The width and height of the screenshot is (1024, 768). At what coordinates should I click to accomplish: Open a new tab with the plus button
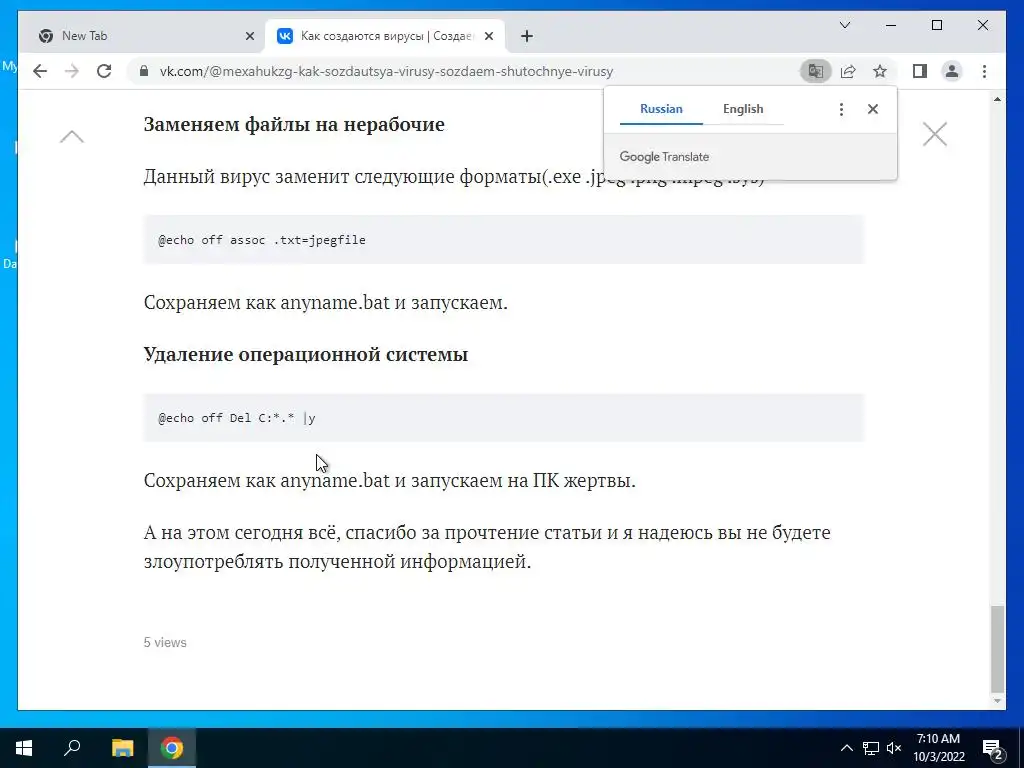tap(527, 36)
